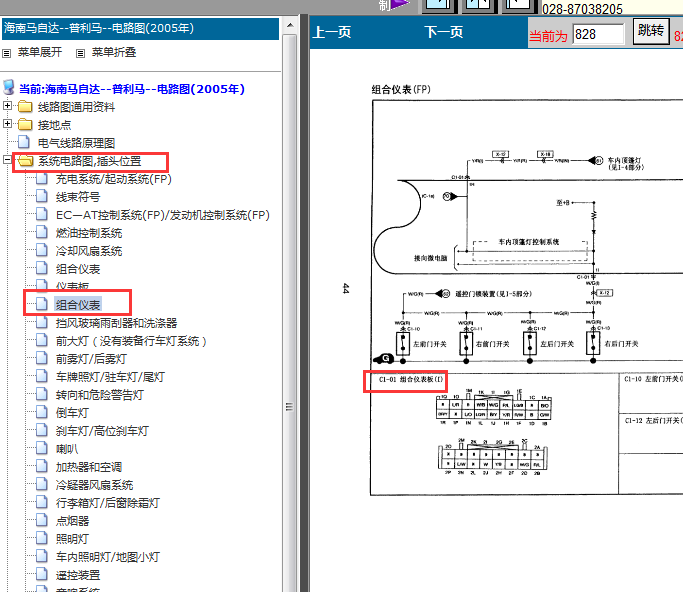Screen dimensions: 683x592
Task: Click the open folder icon of 系统电路图,插头位置
Action: click(x=26, y=161)
